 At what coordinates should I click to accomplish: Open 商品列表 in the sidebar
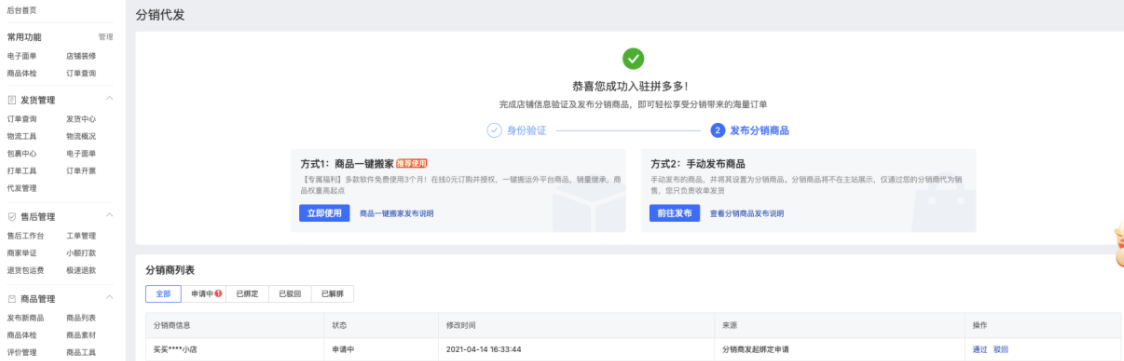(x=81, y=318)
